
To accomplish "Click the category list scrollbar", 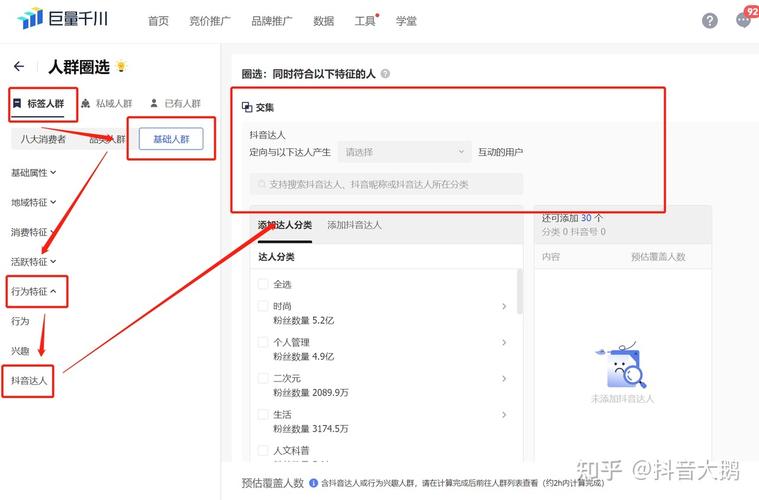I will pyautogui.click(x=520, y=291).
